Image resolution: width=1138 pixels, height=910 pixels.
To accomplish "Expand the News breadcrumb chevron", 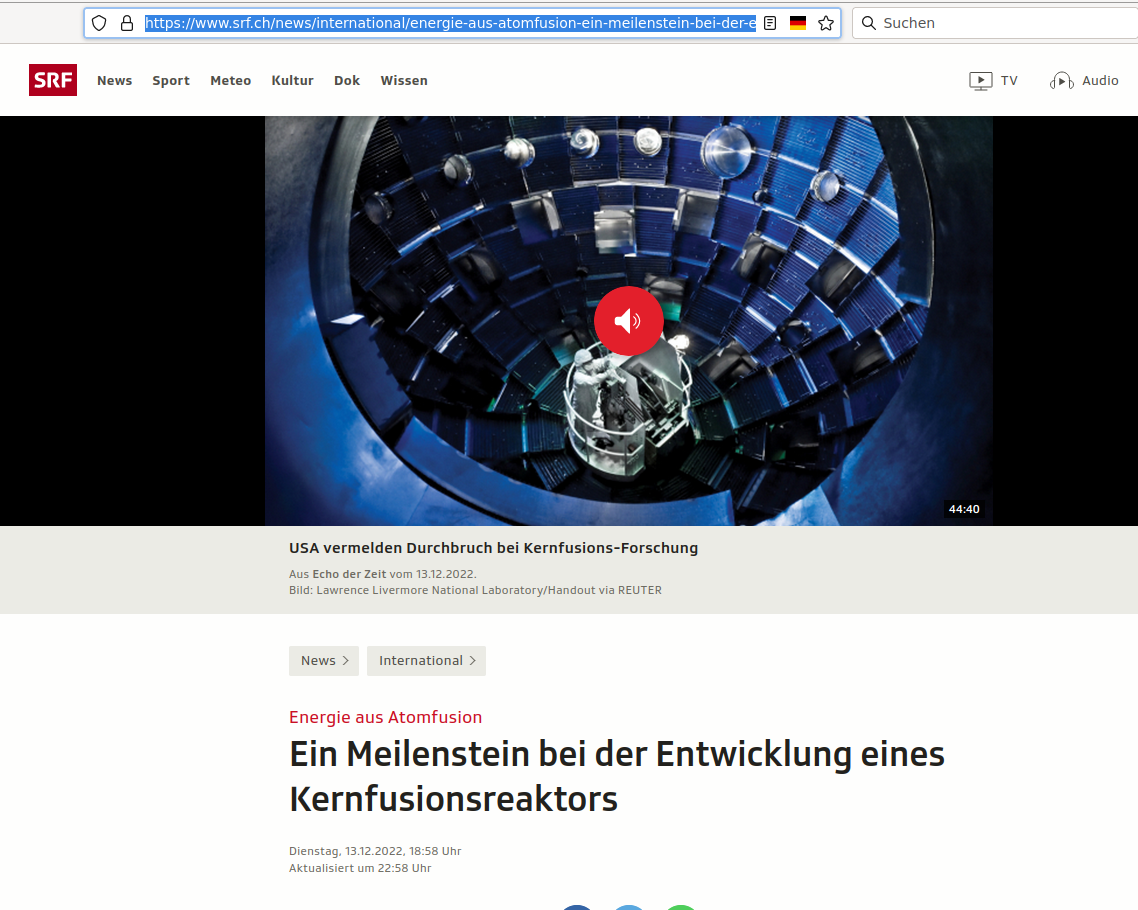I will click(x=346, y=660).
